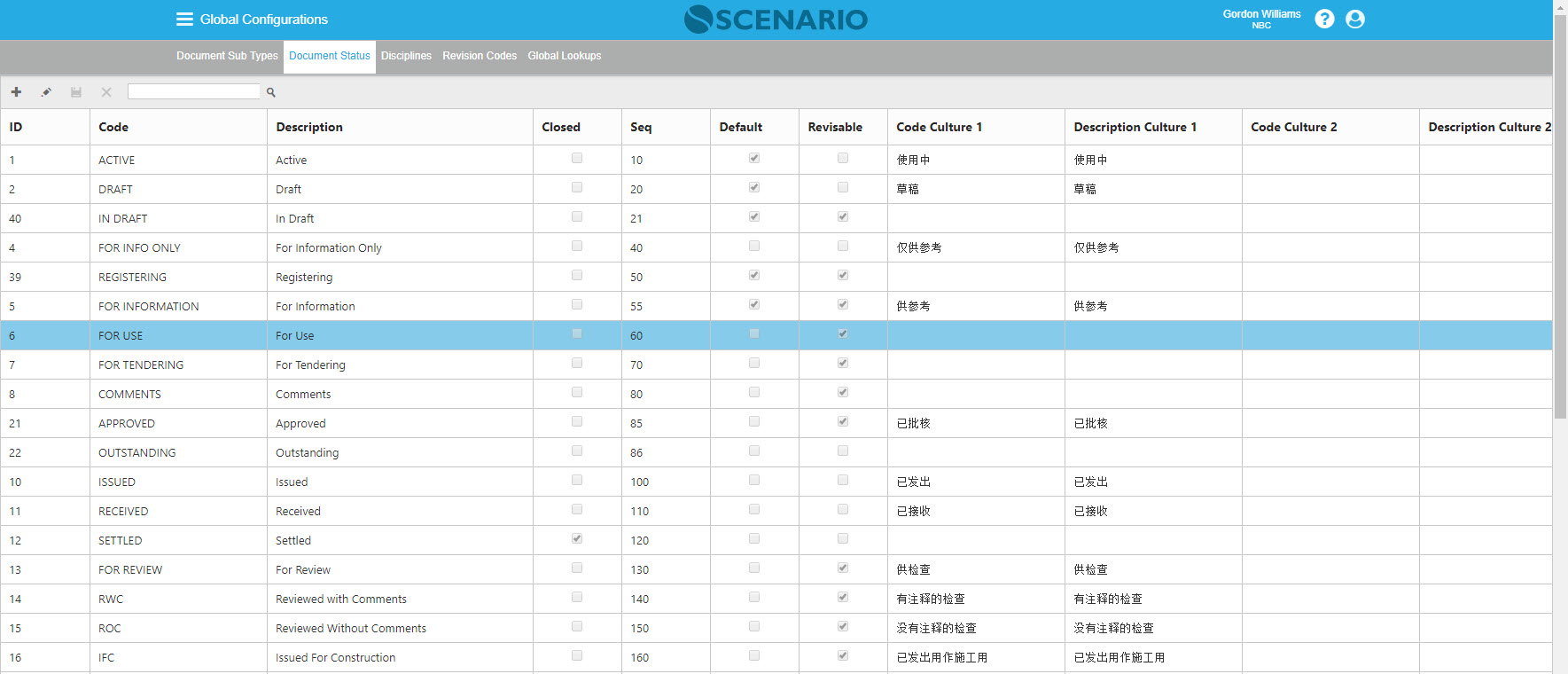Toggle the Default checkbox for ACTIVE row
The width and height of the screenshot is (1568, 674).
click(754, 158)
